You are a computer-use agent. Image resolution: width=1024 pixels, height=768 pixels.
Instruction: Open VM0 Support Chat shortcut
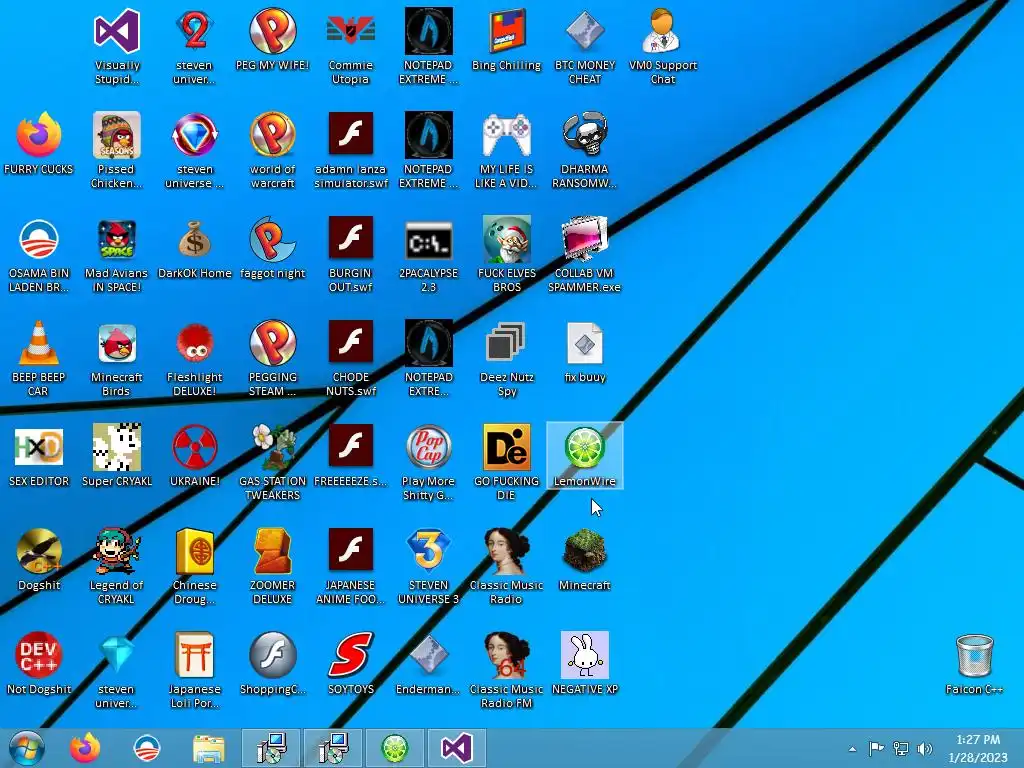click(x=662, y=46)
